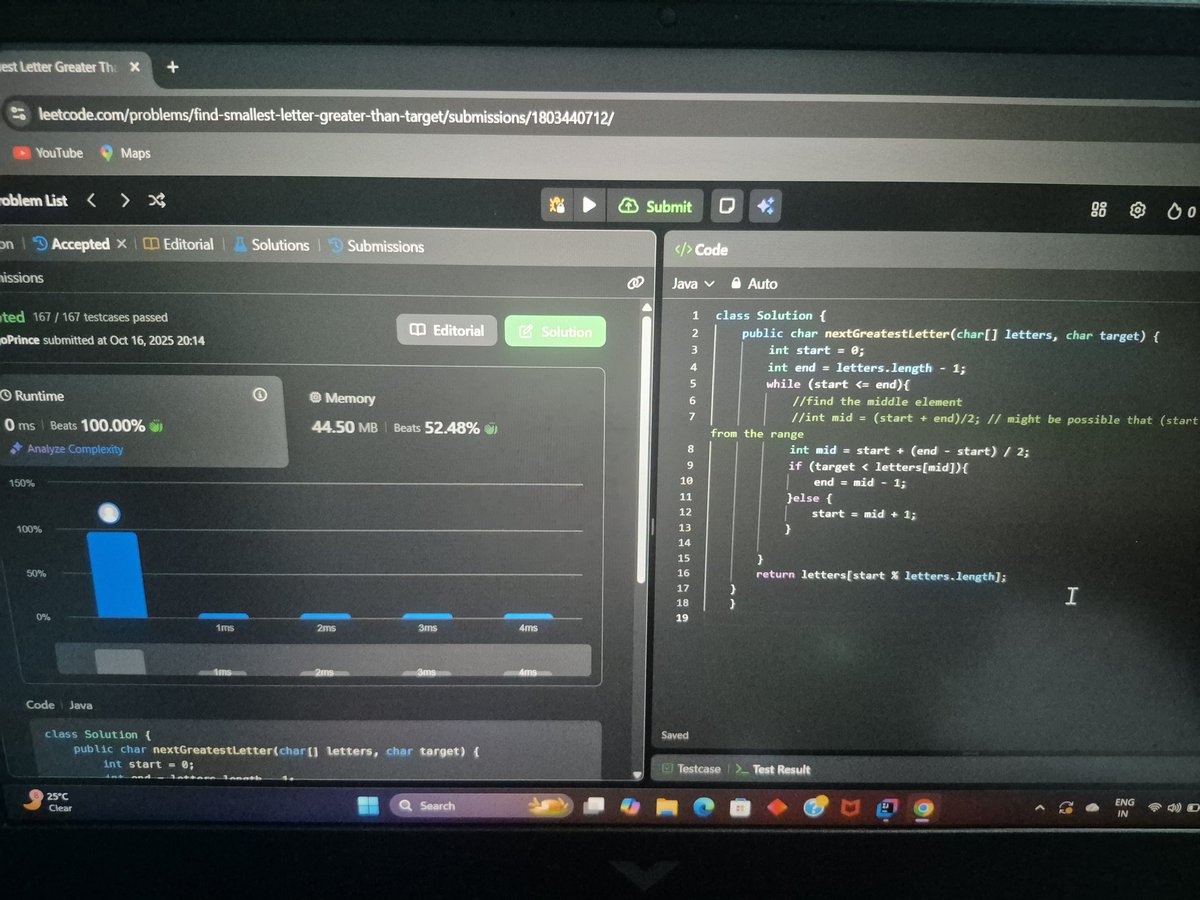Select the Code panel tab
The width and height of the screenshot is (1200, 900).
click(702, 250)
